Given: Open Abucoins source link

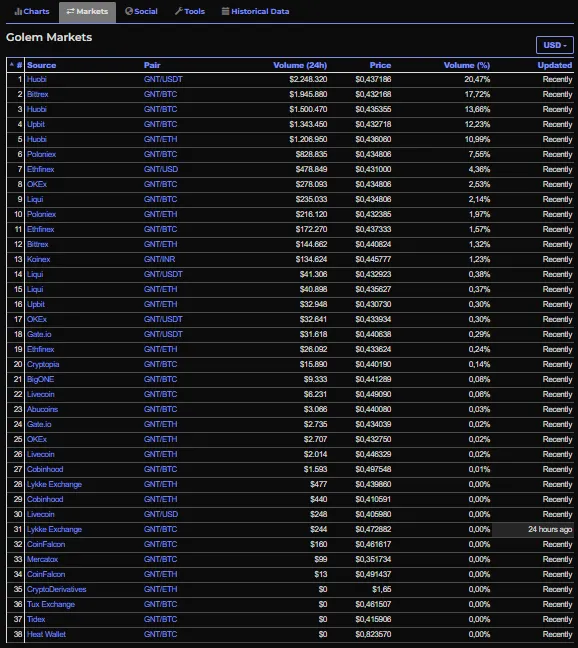Looking at the screenshot, I should pos(43,409).
